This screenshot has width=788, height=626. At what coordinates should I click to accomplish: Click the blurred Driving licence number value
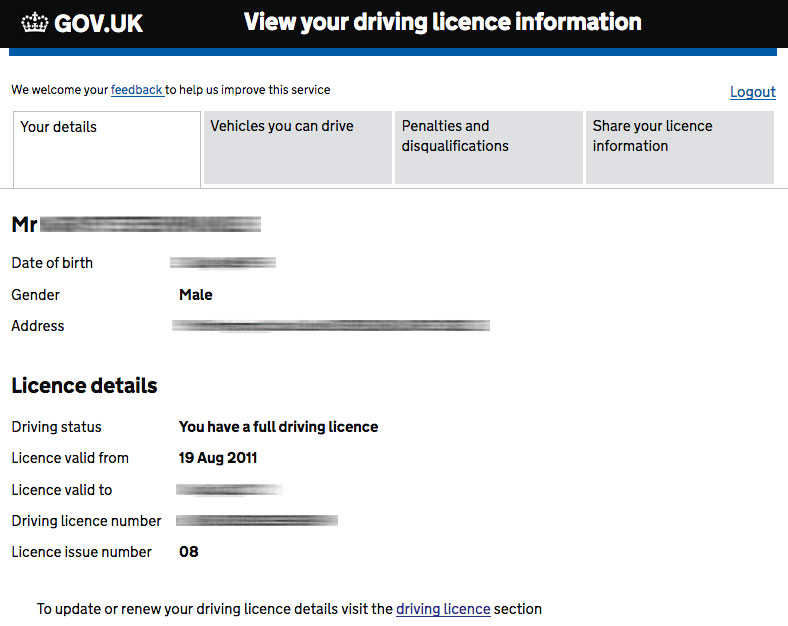[257, 520]
